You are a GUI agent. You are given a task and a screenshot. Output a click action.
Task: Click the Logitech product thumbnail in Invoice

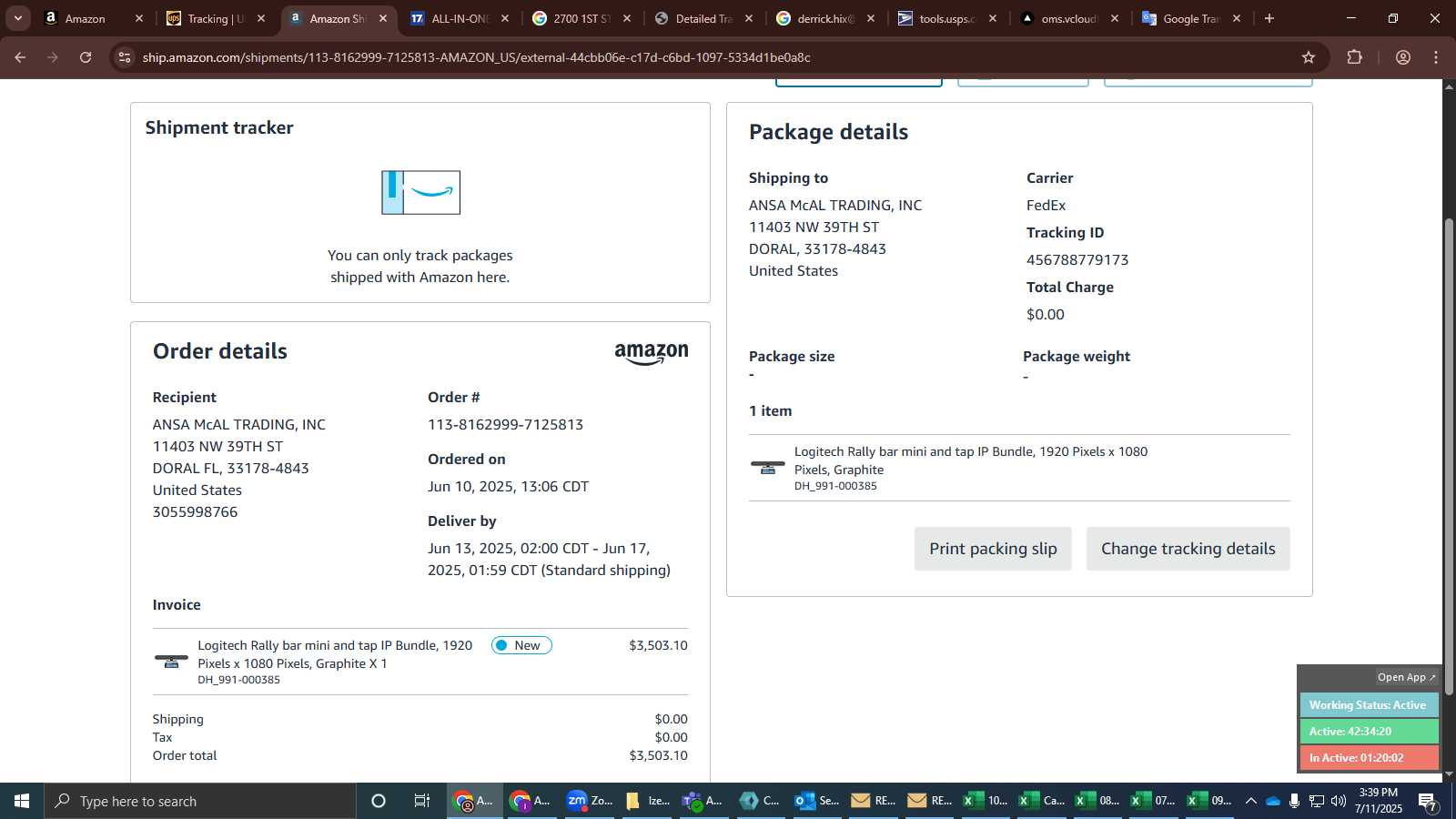pos(171,661)
